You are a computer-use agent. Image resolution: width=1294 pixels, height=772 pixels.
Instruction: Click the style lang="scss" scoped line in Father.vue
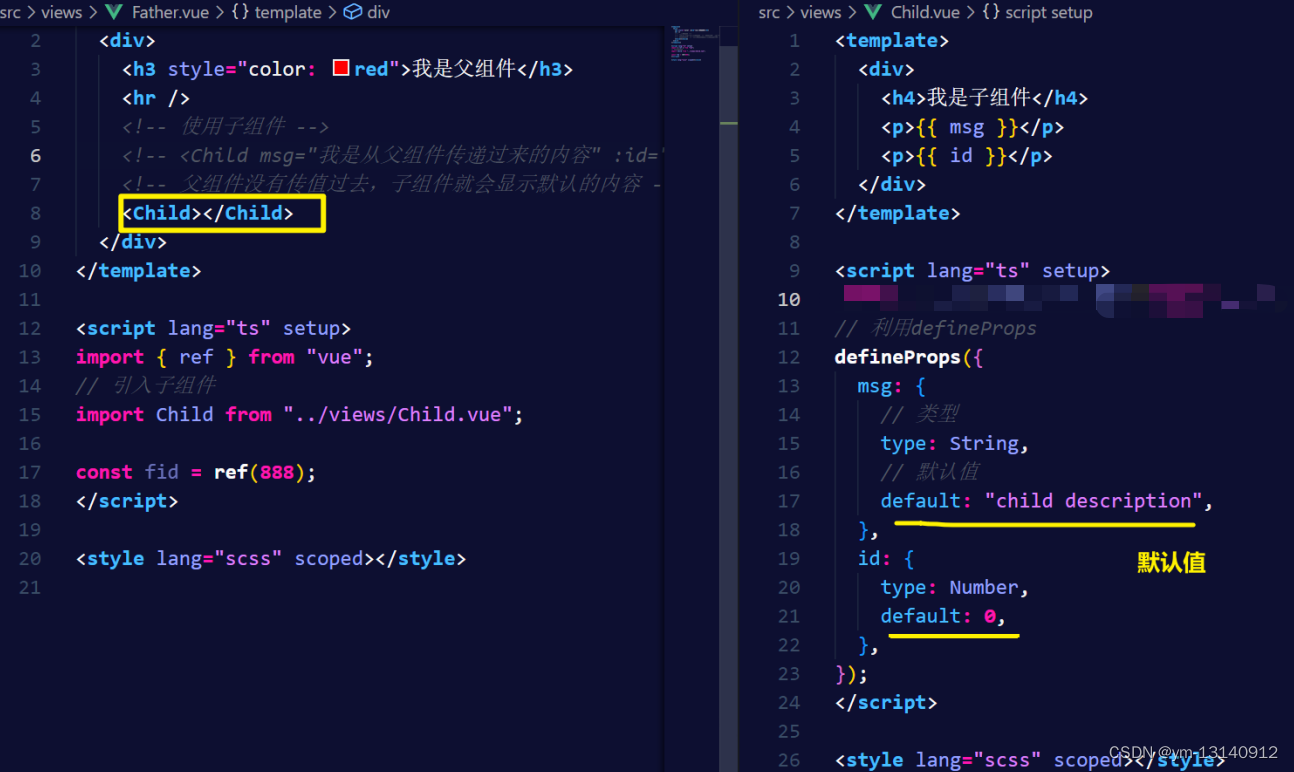271,558
